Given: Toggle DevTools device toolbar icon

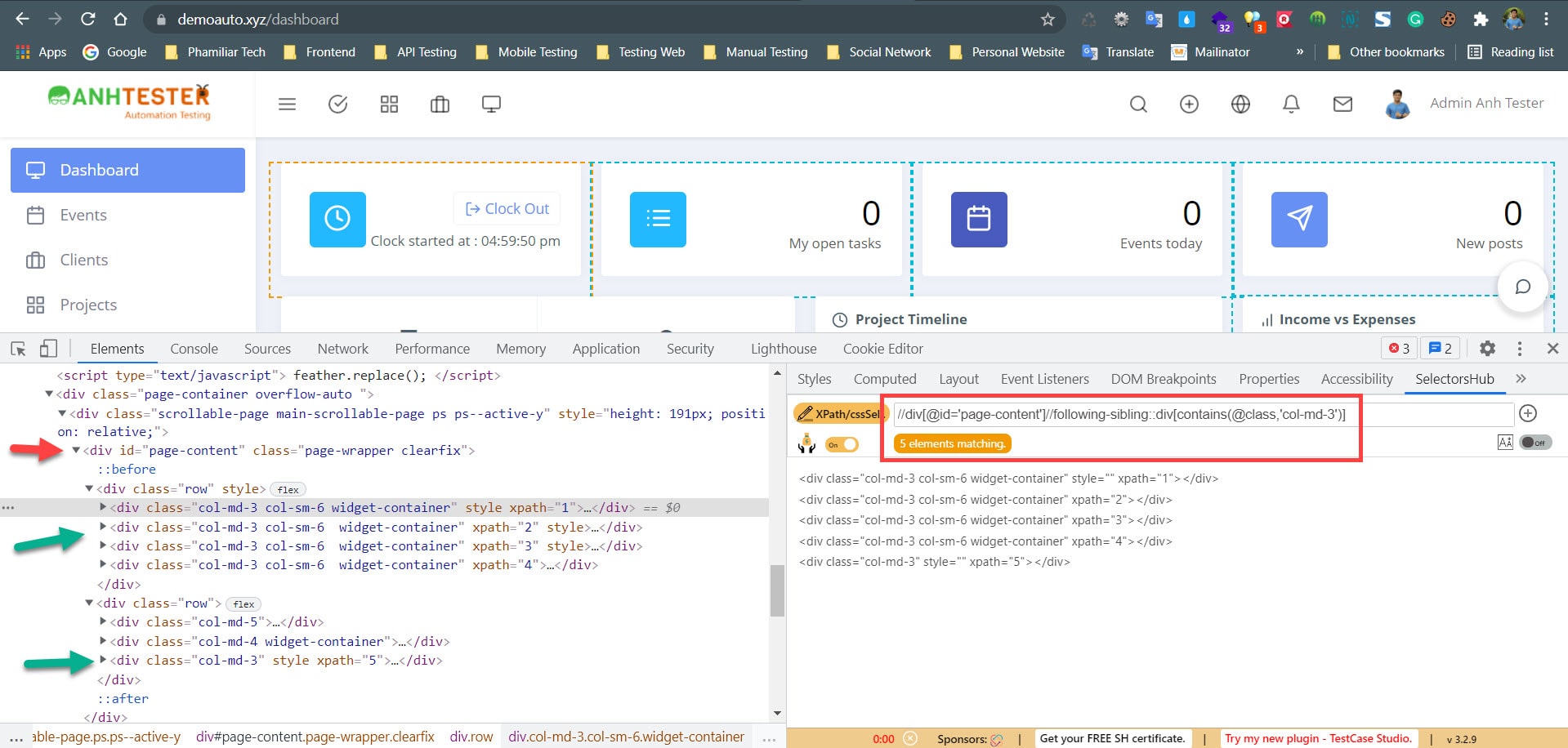Looking at the screenshot, I should point(49,349).
